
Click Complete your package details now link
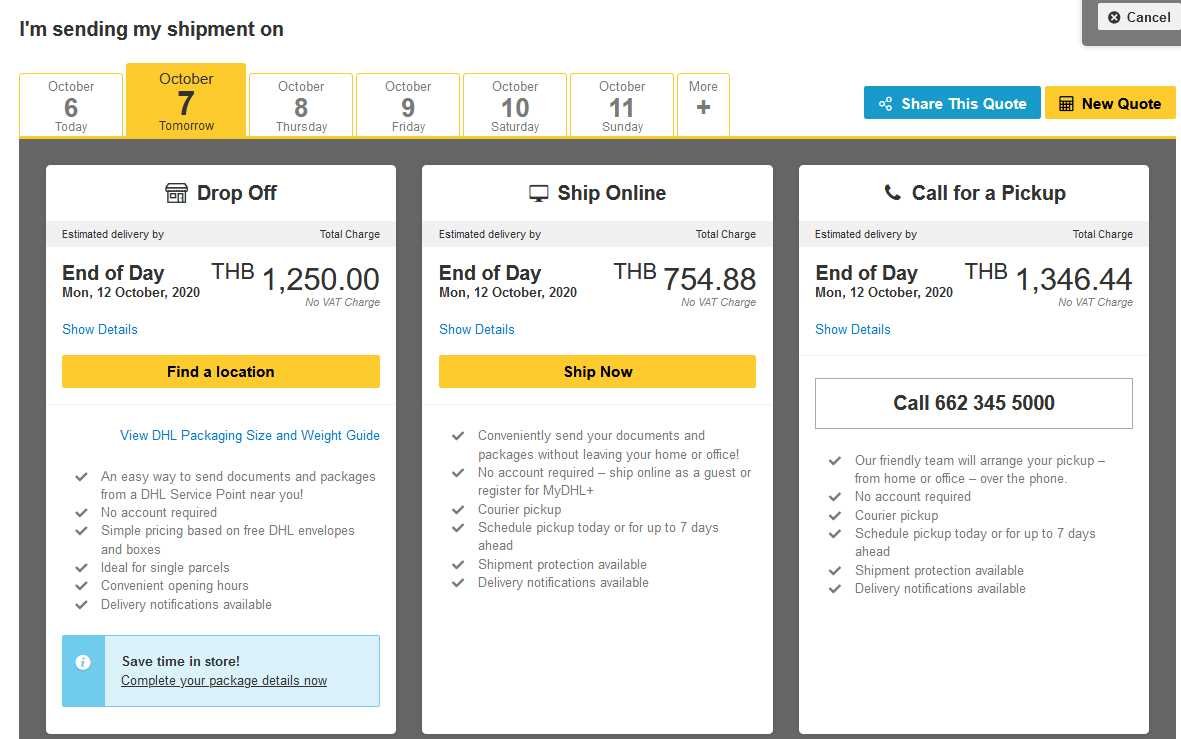coord(224,680)
